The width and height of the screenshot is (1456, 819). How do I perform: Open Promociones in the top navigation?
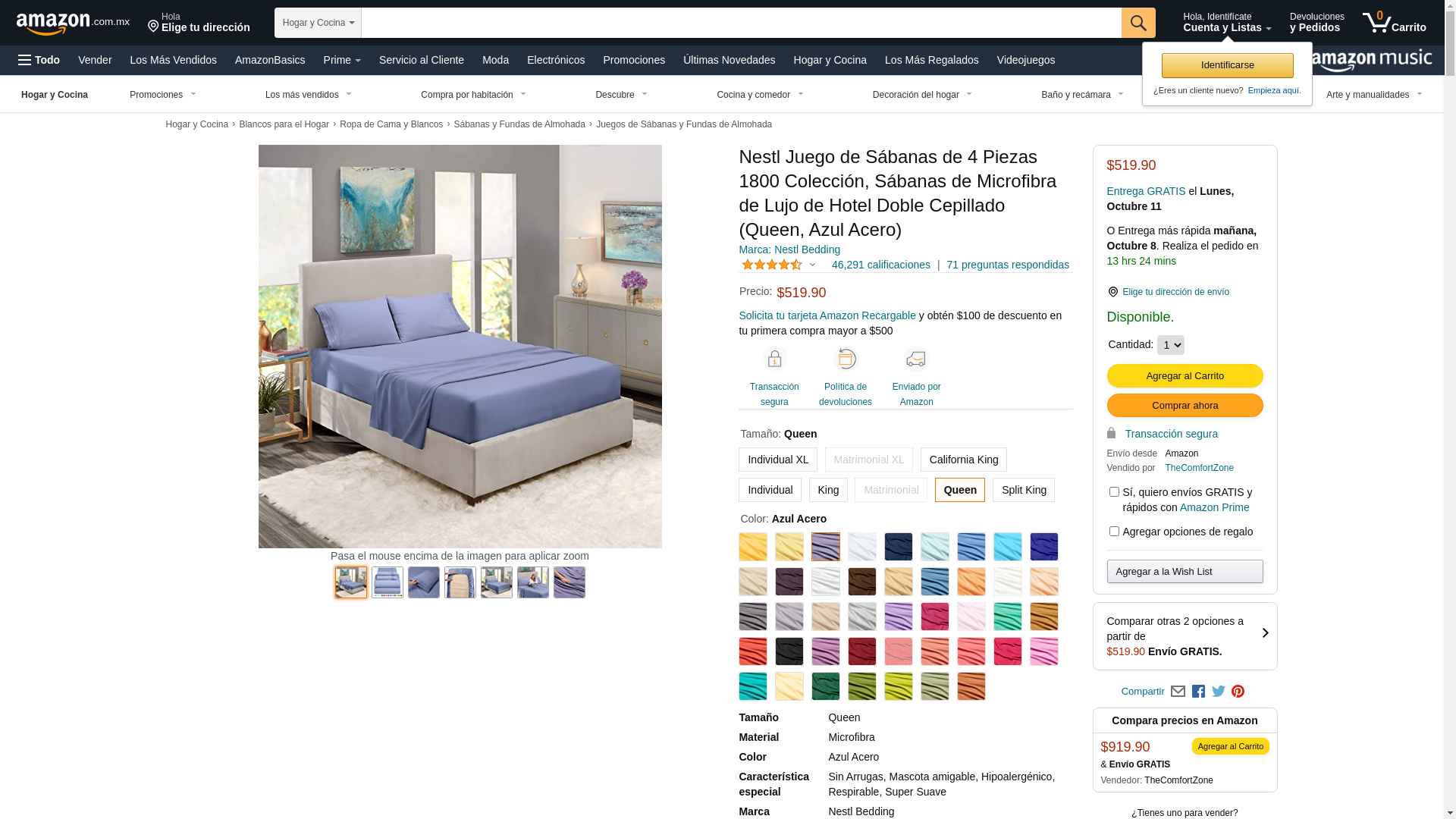(634, 60)
